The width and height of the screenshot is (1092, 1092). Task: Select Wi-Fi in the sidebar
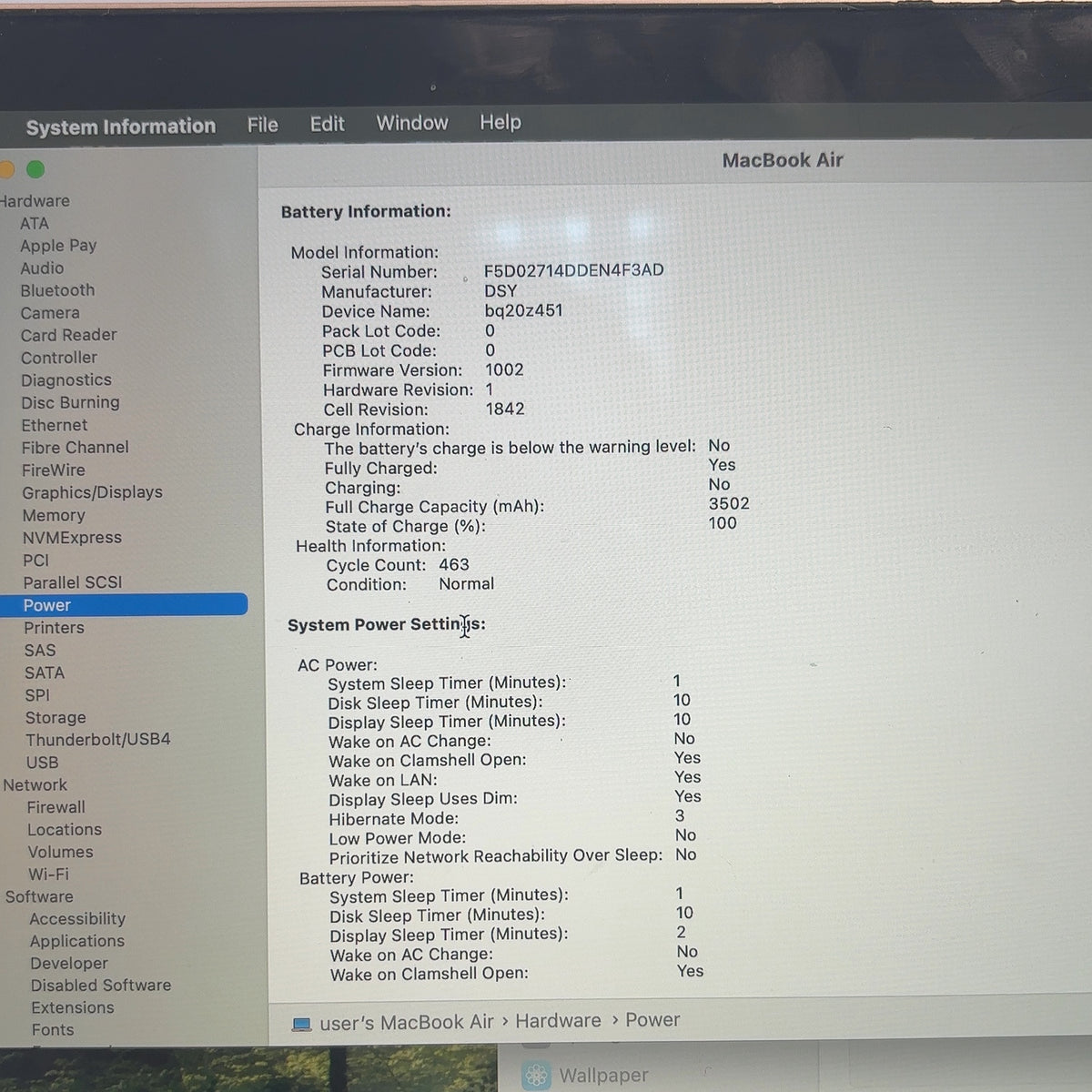click(x=48, y=875)
